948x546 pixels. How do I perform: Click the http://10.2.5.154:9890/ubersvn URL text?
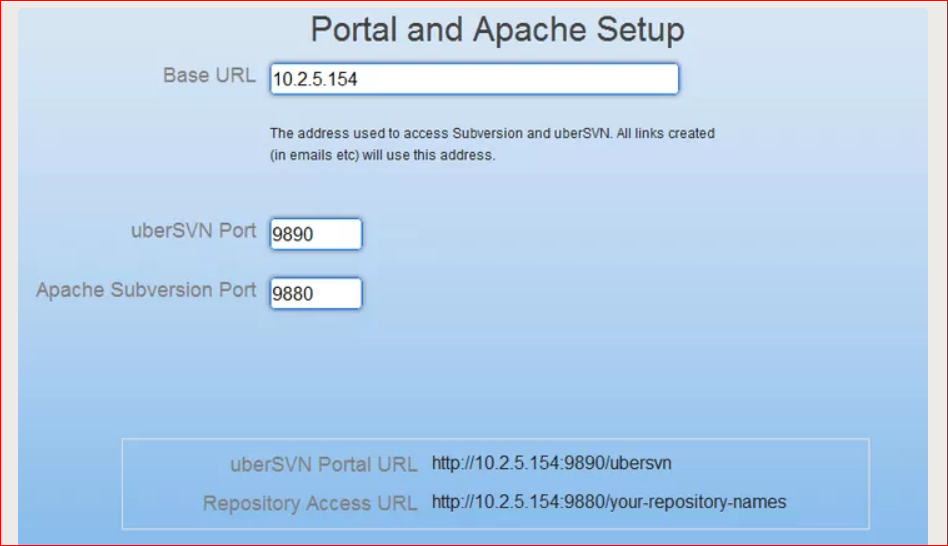point(551,463)
